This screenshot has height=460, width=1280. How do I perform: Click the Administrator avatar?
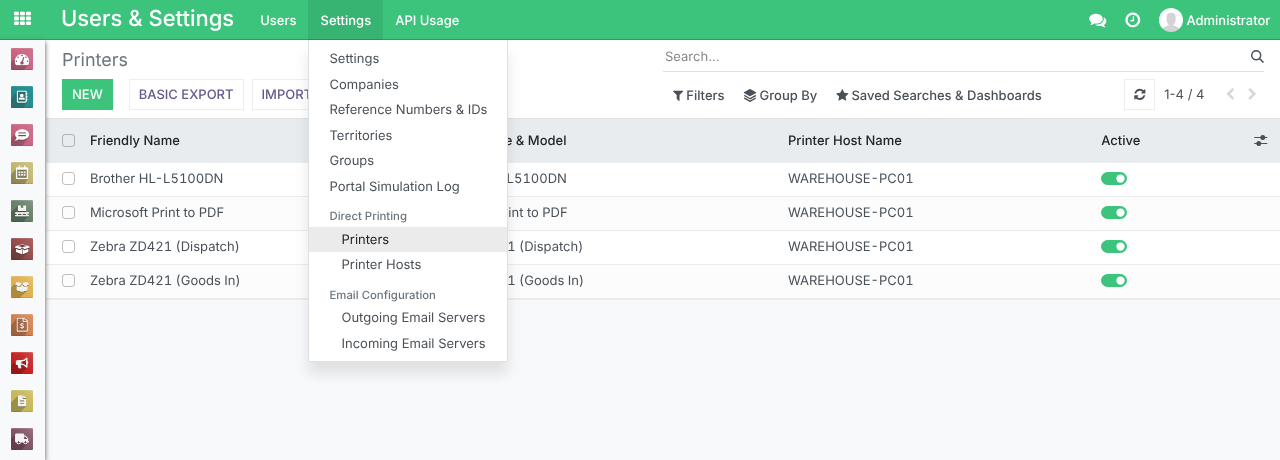click(x=1170, y=20)
